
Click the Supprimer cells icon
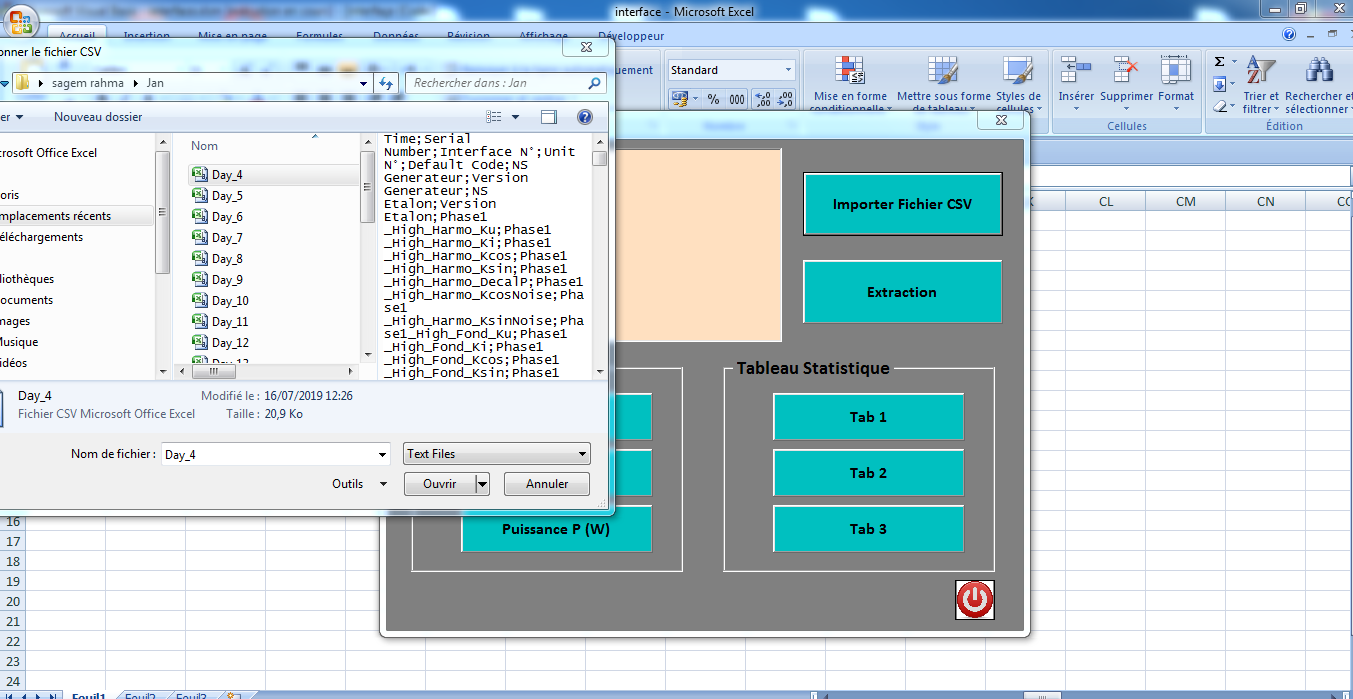click(1127, 71)
